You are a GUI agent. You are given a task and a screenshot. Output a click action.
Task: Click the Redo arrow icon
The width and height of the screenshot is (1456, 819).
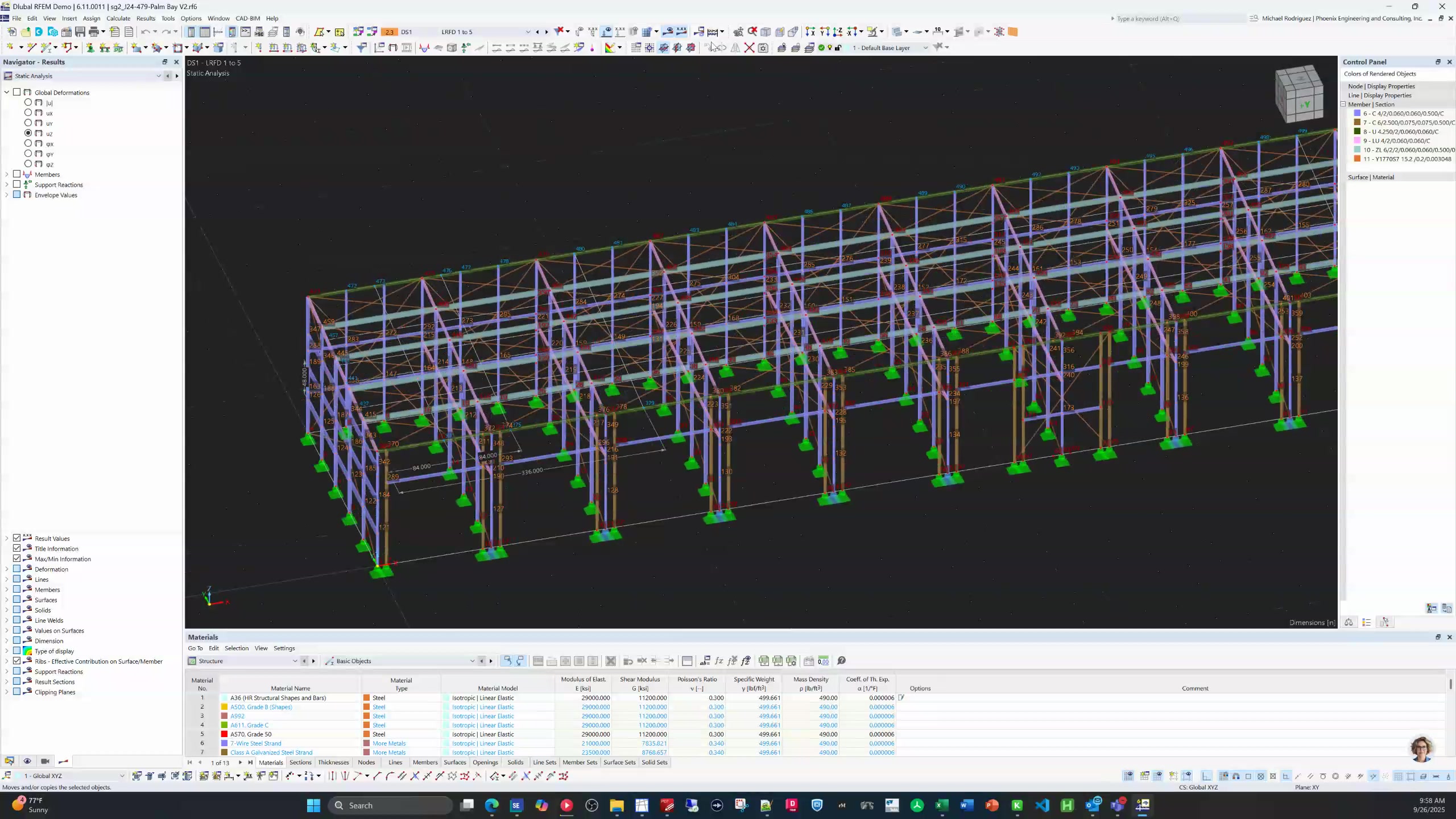click(x=166, y=32)
